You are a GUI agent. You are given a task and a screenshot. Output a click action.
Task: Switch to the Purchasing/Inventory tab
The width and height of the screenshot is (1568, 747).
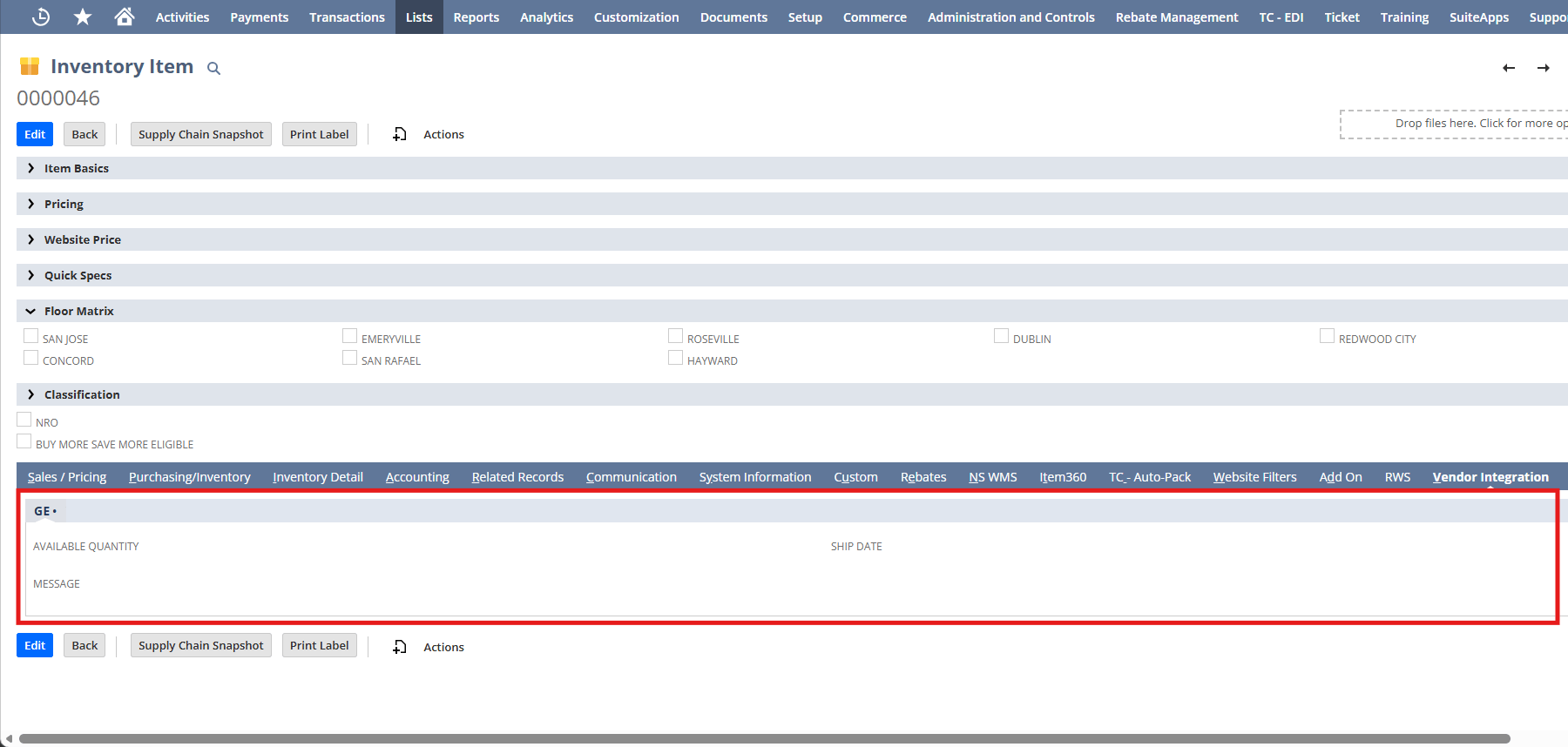click(189, 477)
